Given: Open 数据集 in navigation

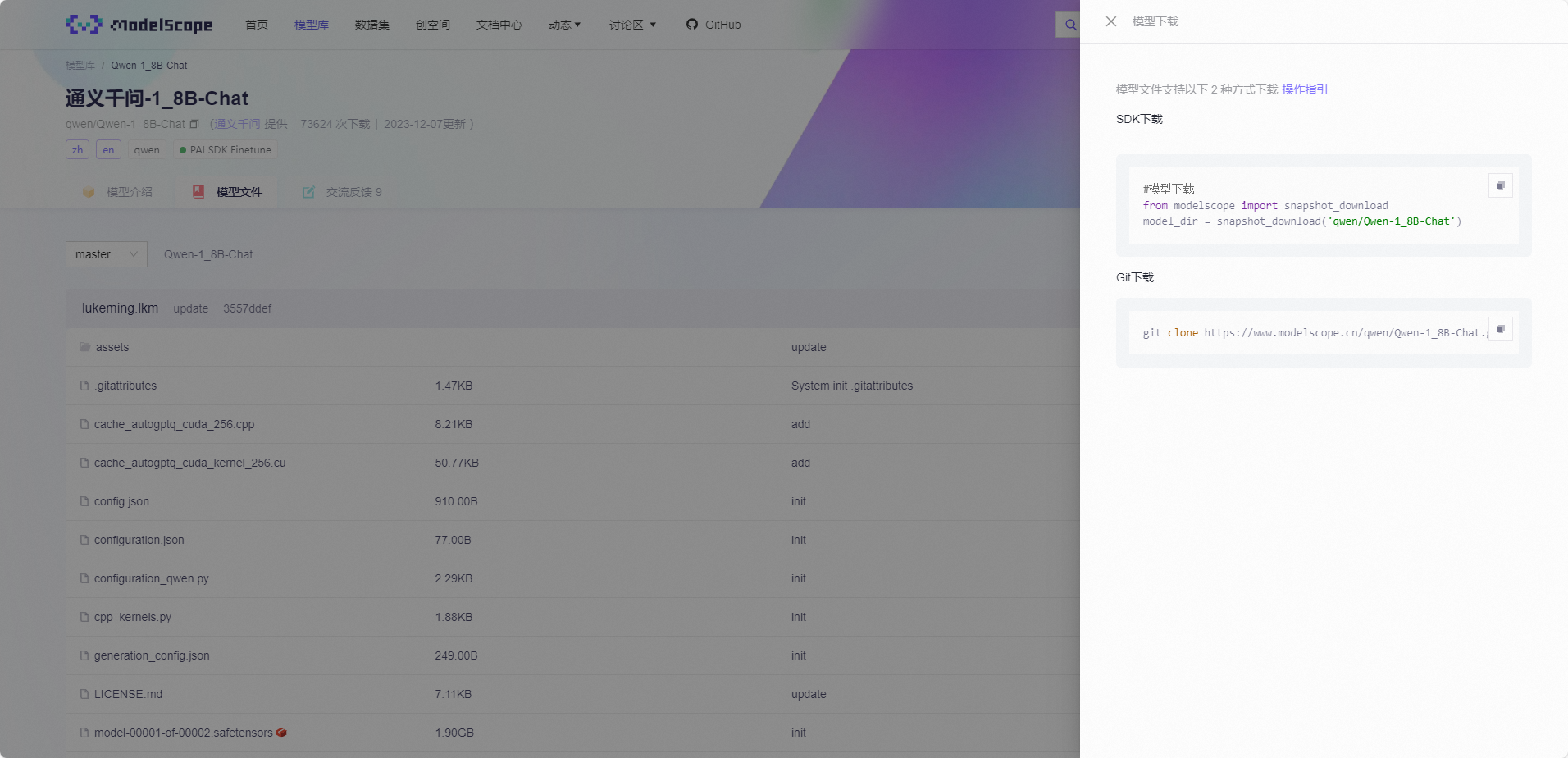Looking at the screenshot, I should 372,25.
